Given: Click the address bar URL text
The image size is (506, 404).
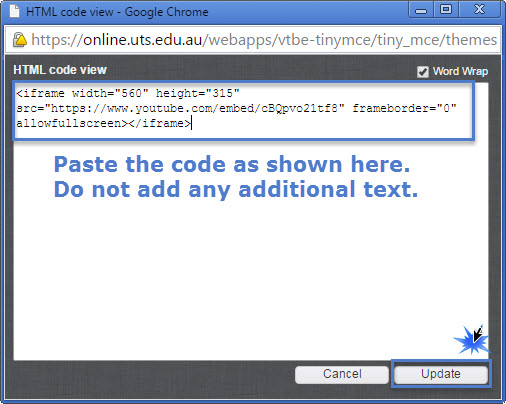Looking at the screenshot, I should click(264, 40).
